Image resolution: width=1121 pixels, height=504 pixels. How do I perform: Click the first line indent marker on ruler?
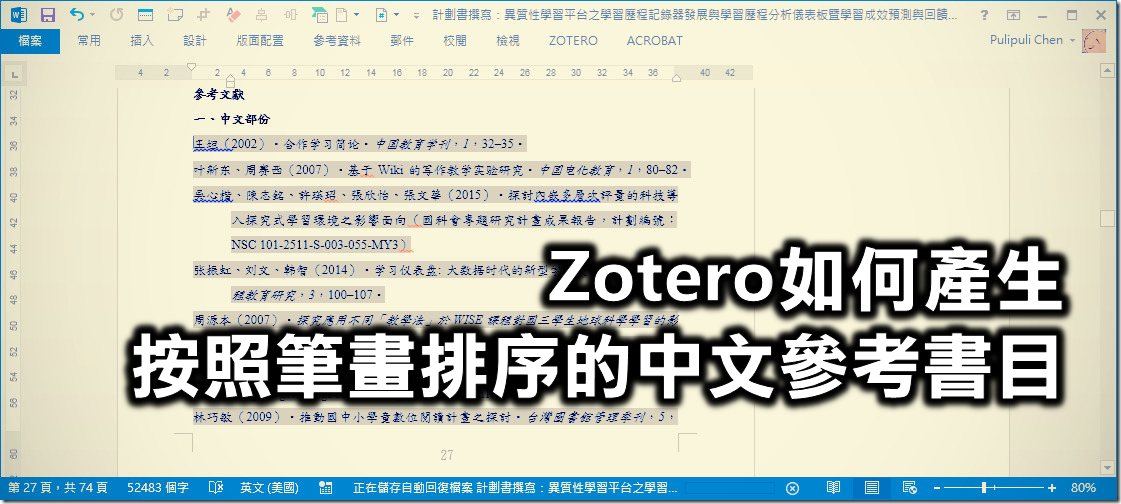click(x=191, y=67)
